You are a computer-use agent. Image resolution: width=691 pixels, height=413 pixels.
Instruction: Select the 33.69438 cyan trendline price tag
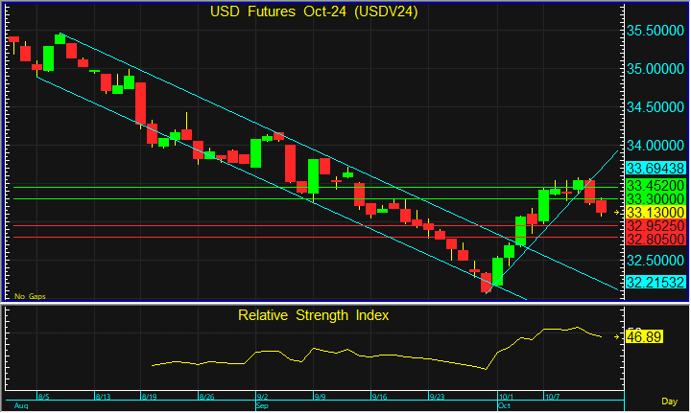pos(655,169)
